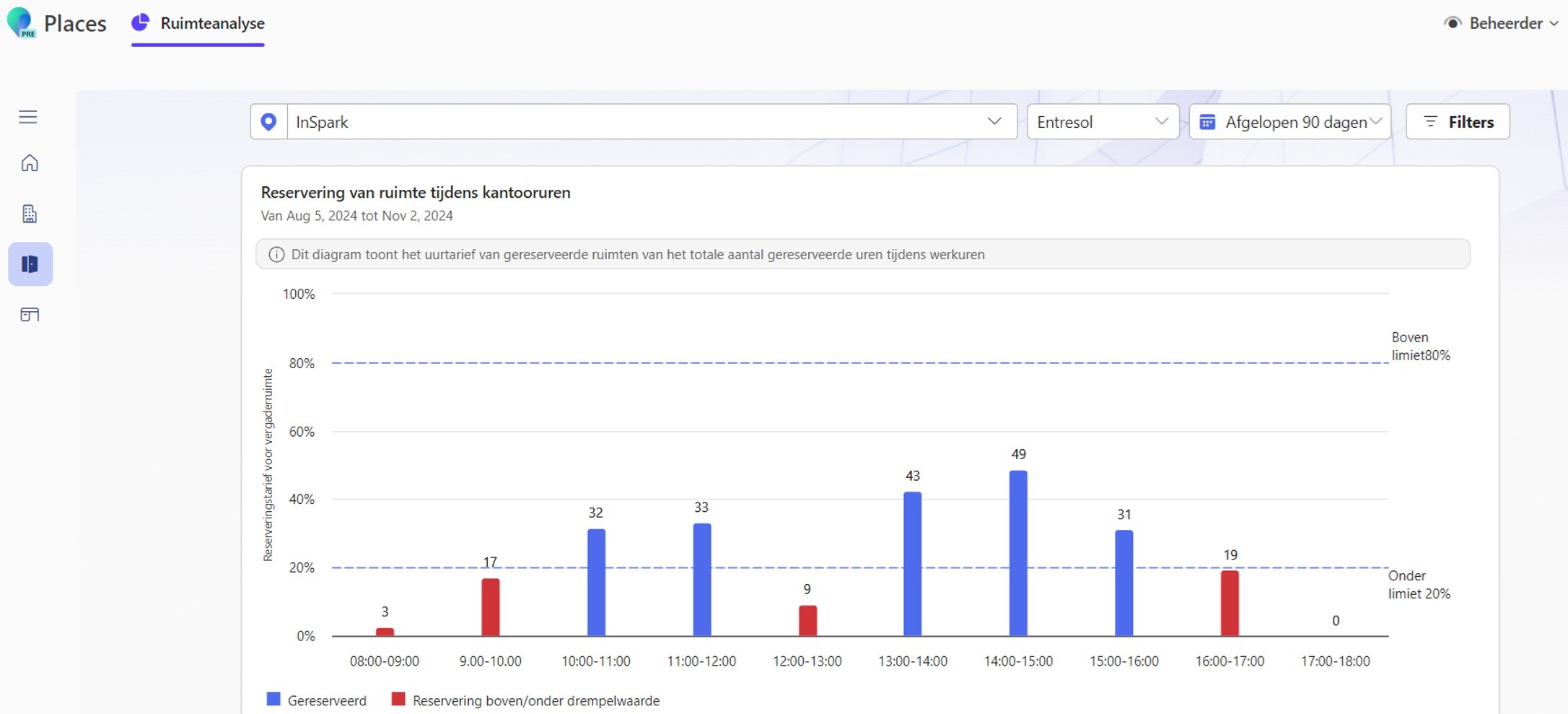Viewport: 1568px width, 714px height.
Task: Click the calendar icon in date filter
Action: click(1207, 122)
